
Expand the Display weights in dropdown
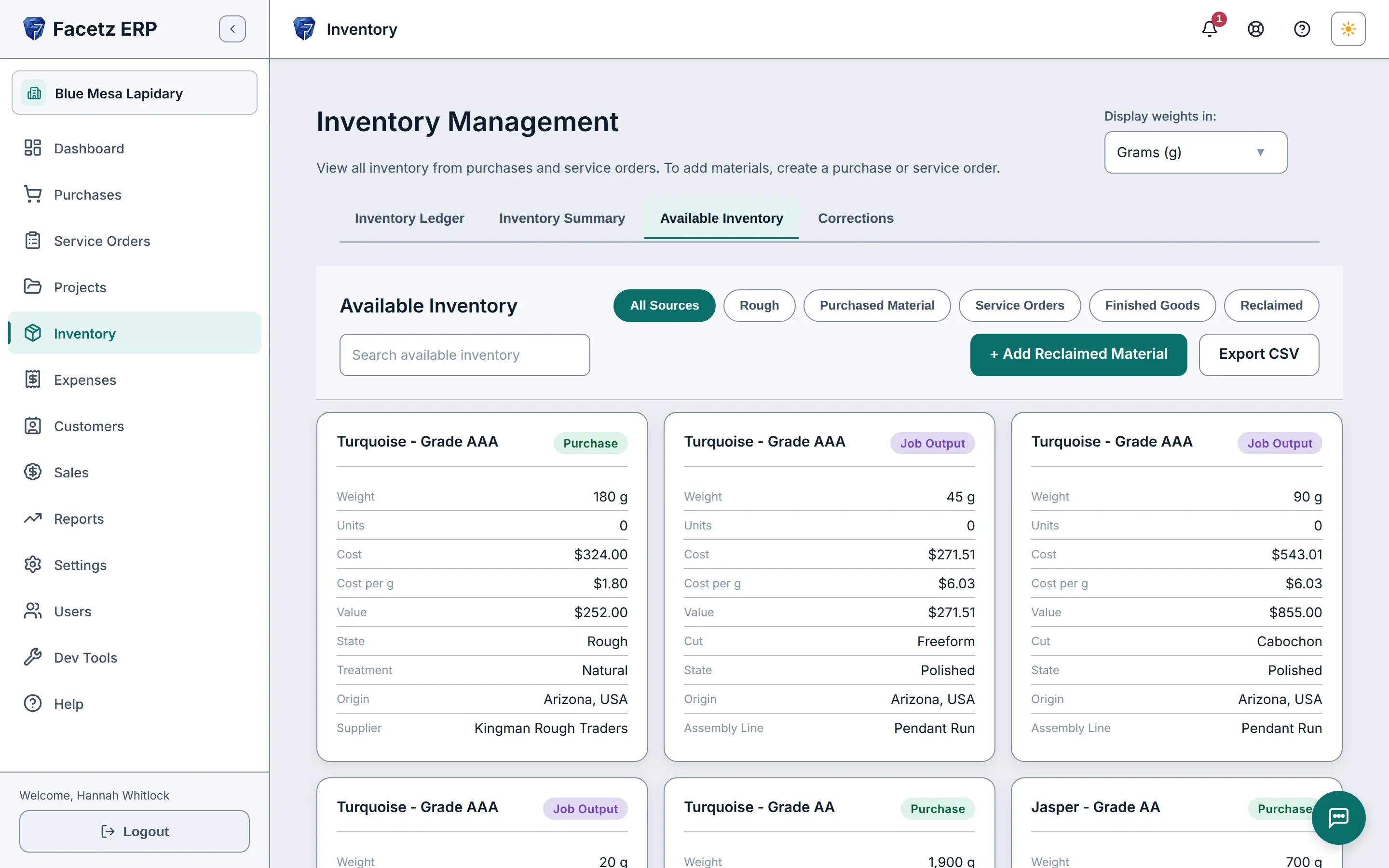click(x=1196, y=152)
